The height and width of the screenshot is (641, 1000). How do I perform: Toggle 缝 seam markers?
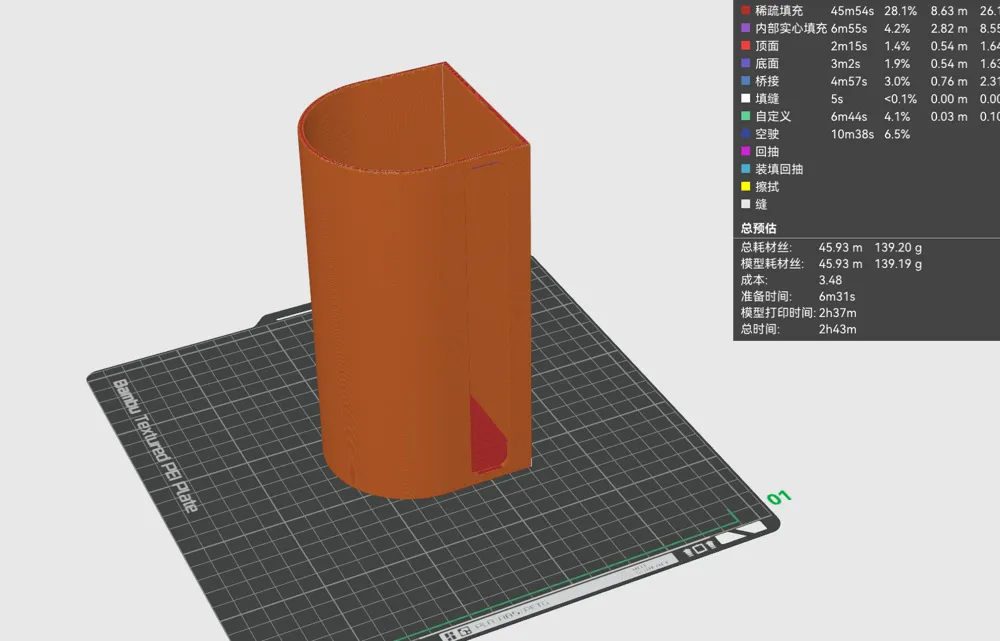746,204
